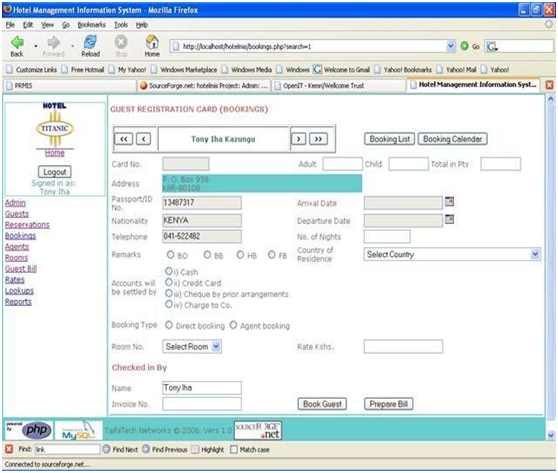Click Find Next arrow in the find bar
The width and height of the screenshot is (558, 473).
106,449
